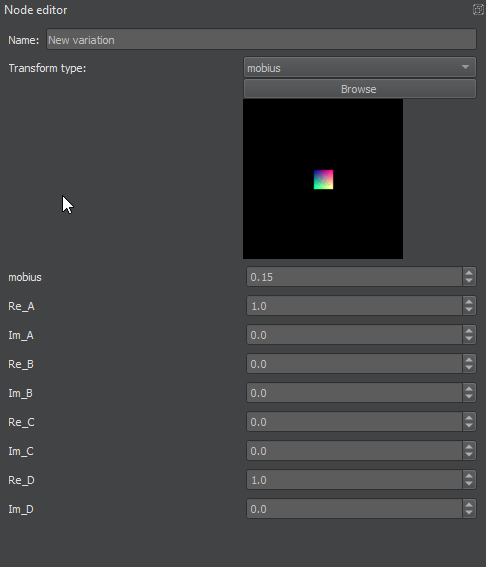Click the mobius value field showing 0.15
Screen dimensions: 486x567
(x=354, y=277)
